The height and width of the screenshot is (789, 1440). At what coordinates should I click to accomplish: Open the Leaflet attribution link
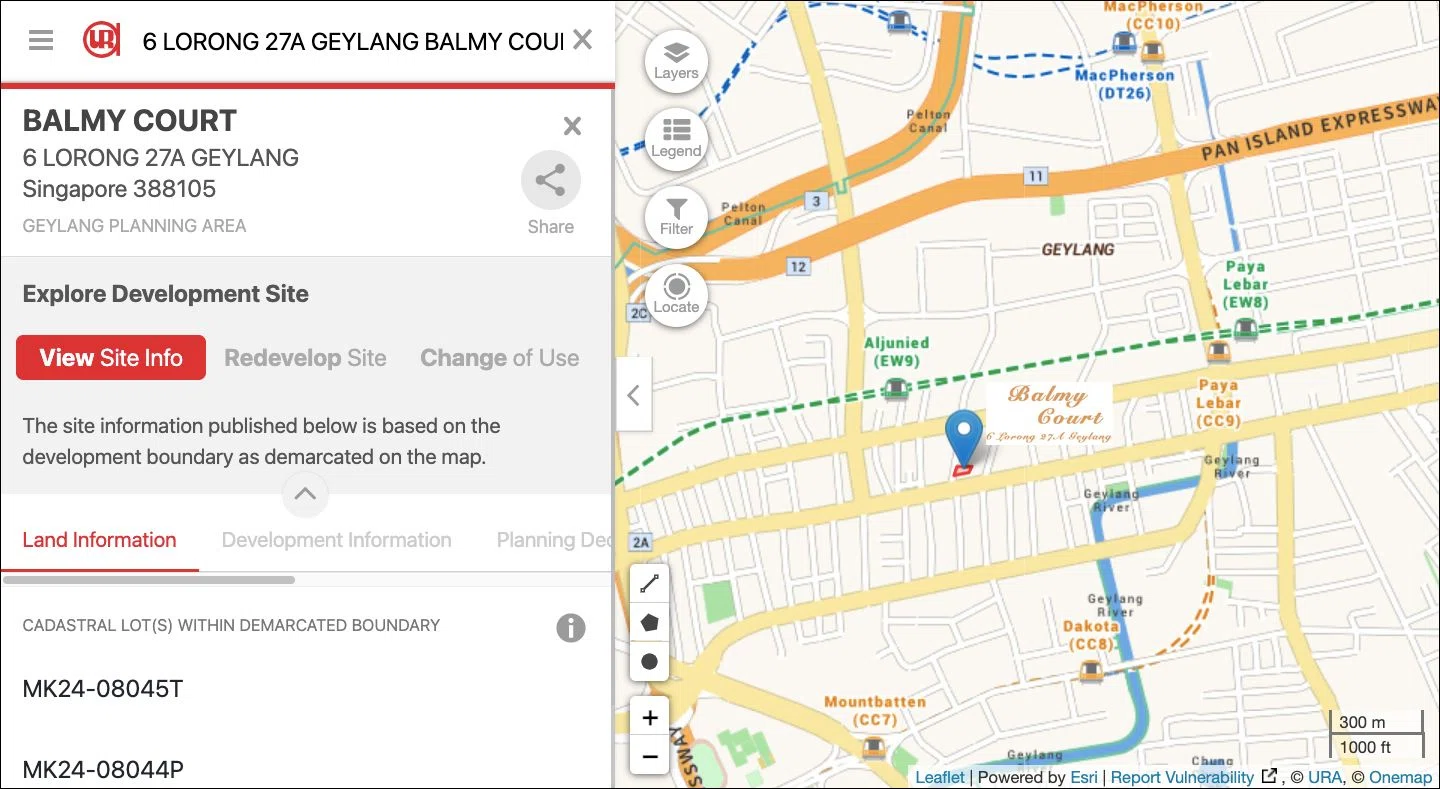[x=940, y=777]
